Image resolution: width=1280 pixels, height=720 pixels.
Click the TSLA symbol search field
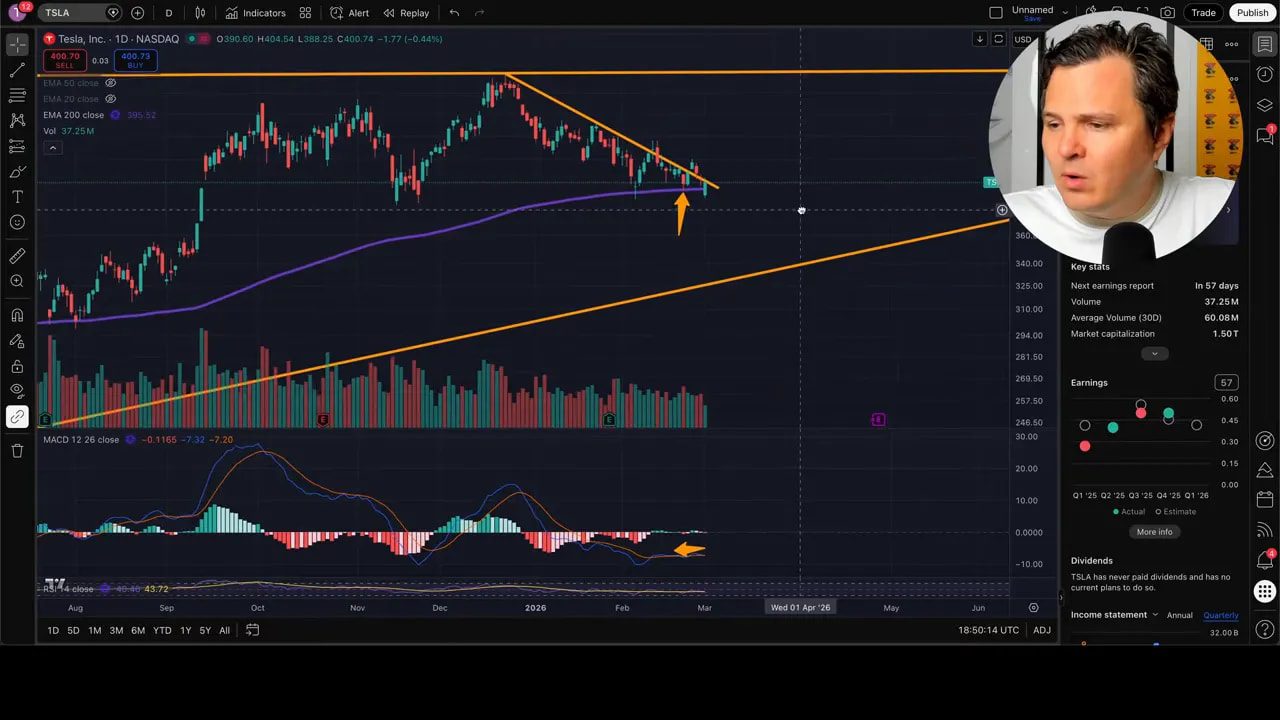[x=57, y=12]
